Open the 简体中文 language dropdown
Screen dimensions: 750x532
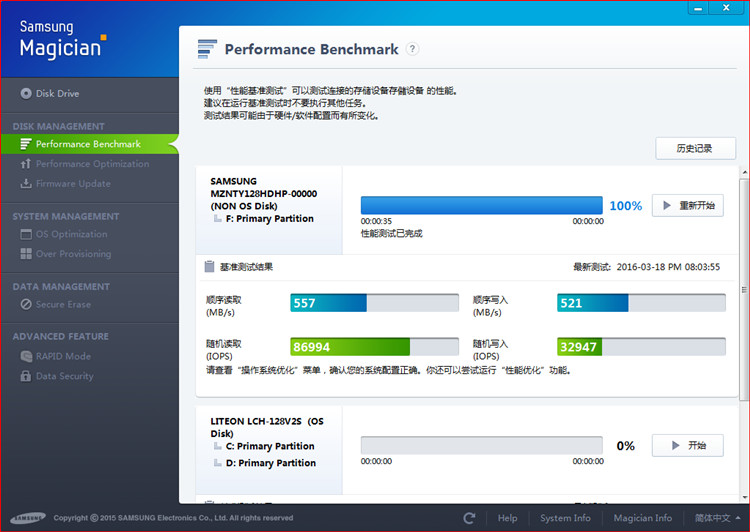[x=717, y=518]
